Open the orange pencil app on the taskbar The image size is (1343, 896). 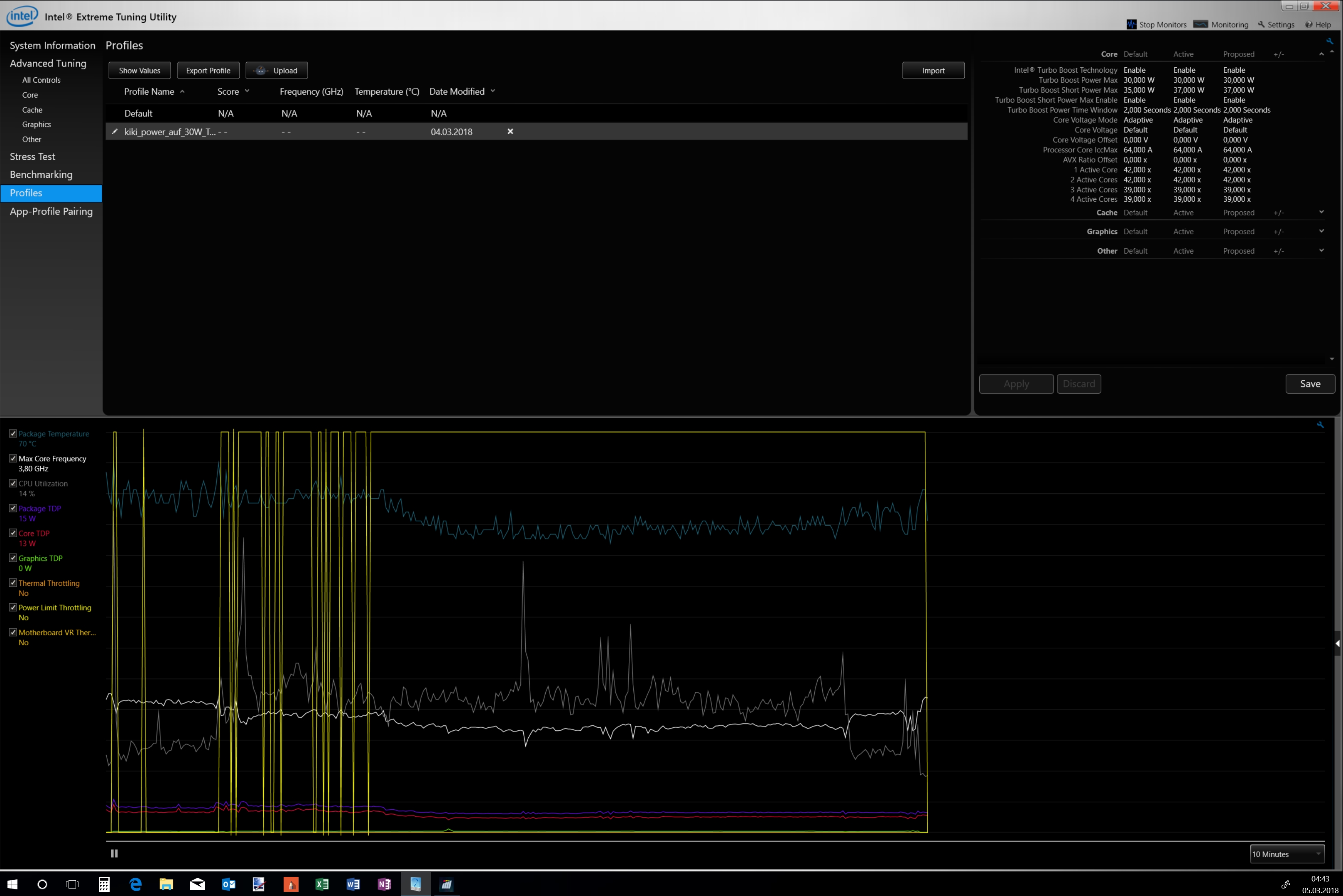[x=291, y=884]
